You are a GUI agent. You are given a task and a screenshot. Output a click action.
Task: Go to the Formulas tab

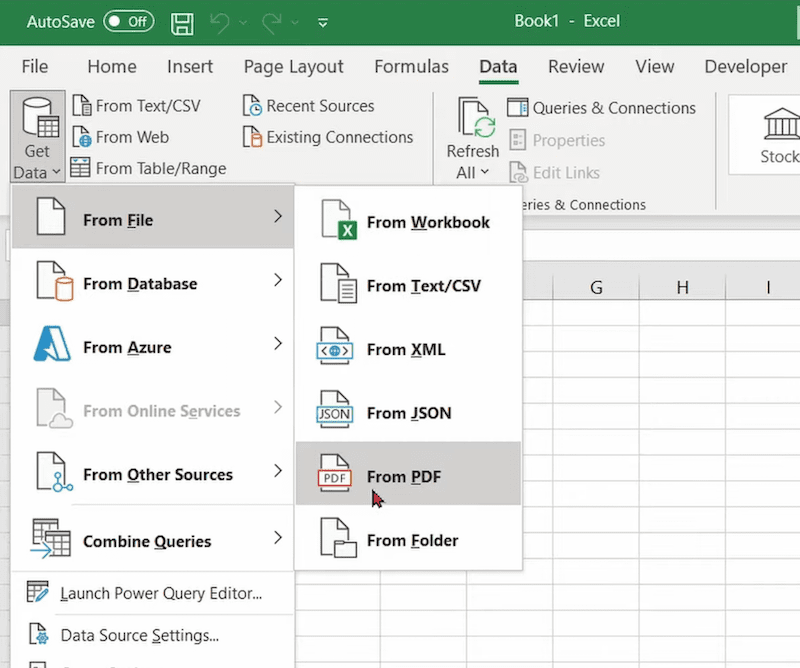coord(411,66)
